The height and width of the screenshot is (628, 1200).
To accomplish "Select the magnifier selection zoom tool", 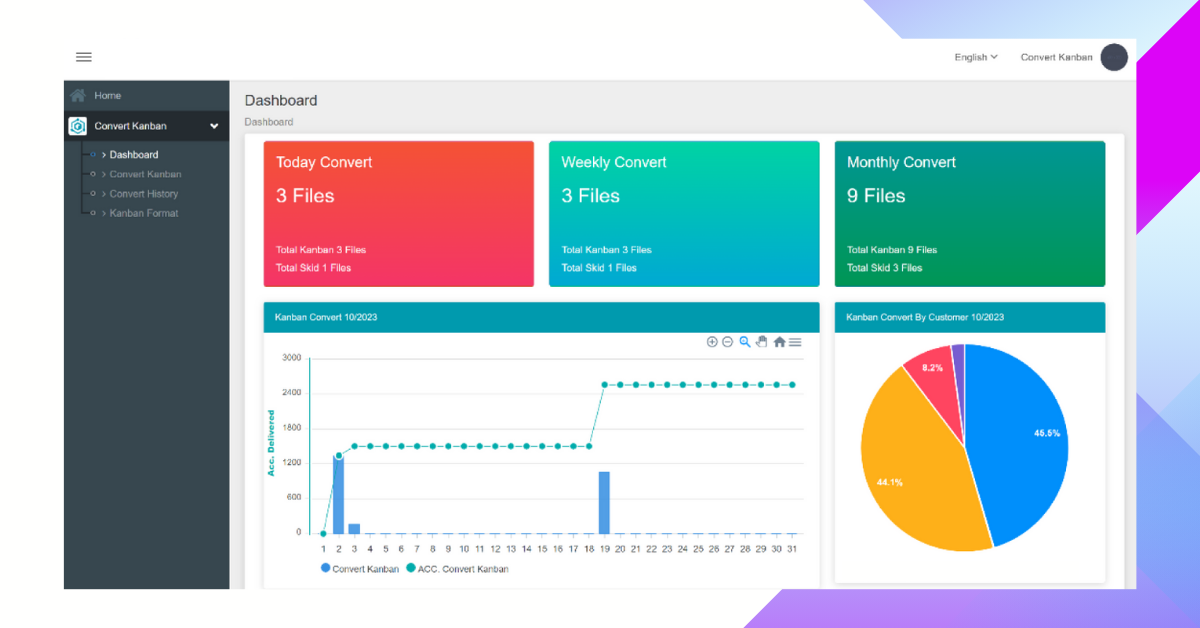I will coord(745,342).
